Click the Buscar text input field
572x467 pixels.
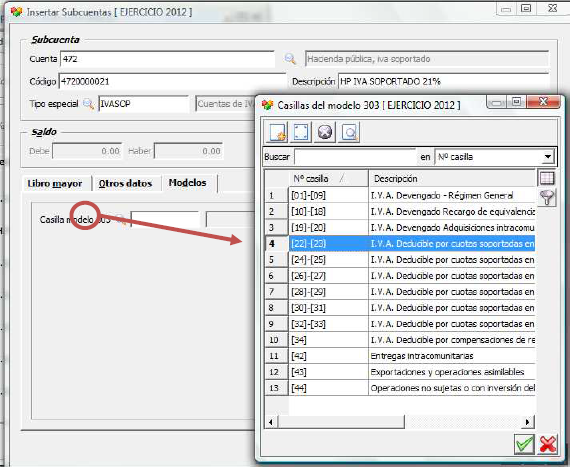coord(355,157)
